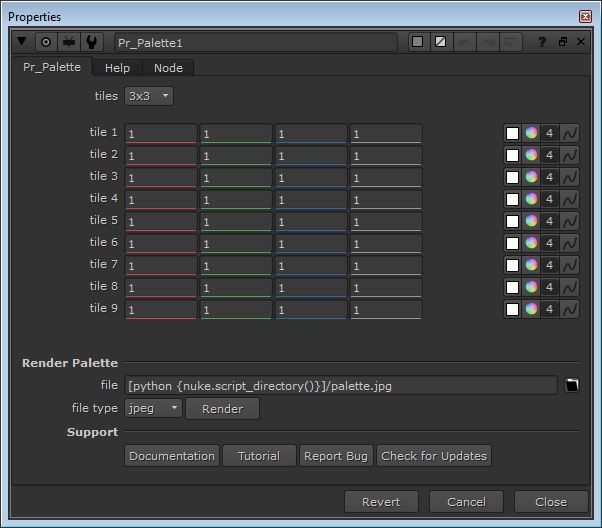
Task: Open animation curve menu for tile 3
Action: (x=570, y=177)
